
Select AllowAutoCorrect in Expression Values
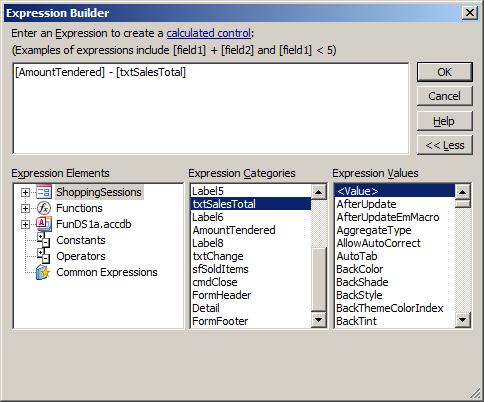[395, 243]
